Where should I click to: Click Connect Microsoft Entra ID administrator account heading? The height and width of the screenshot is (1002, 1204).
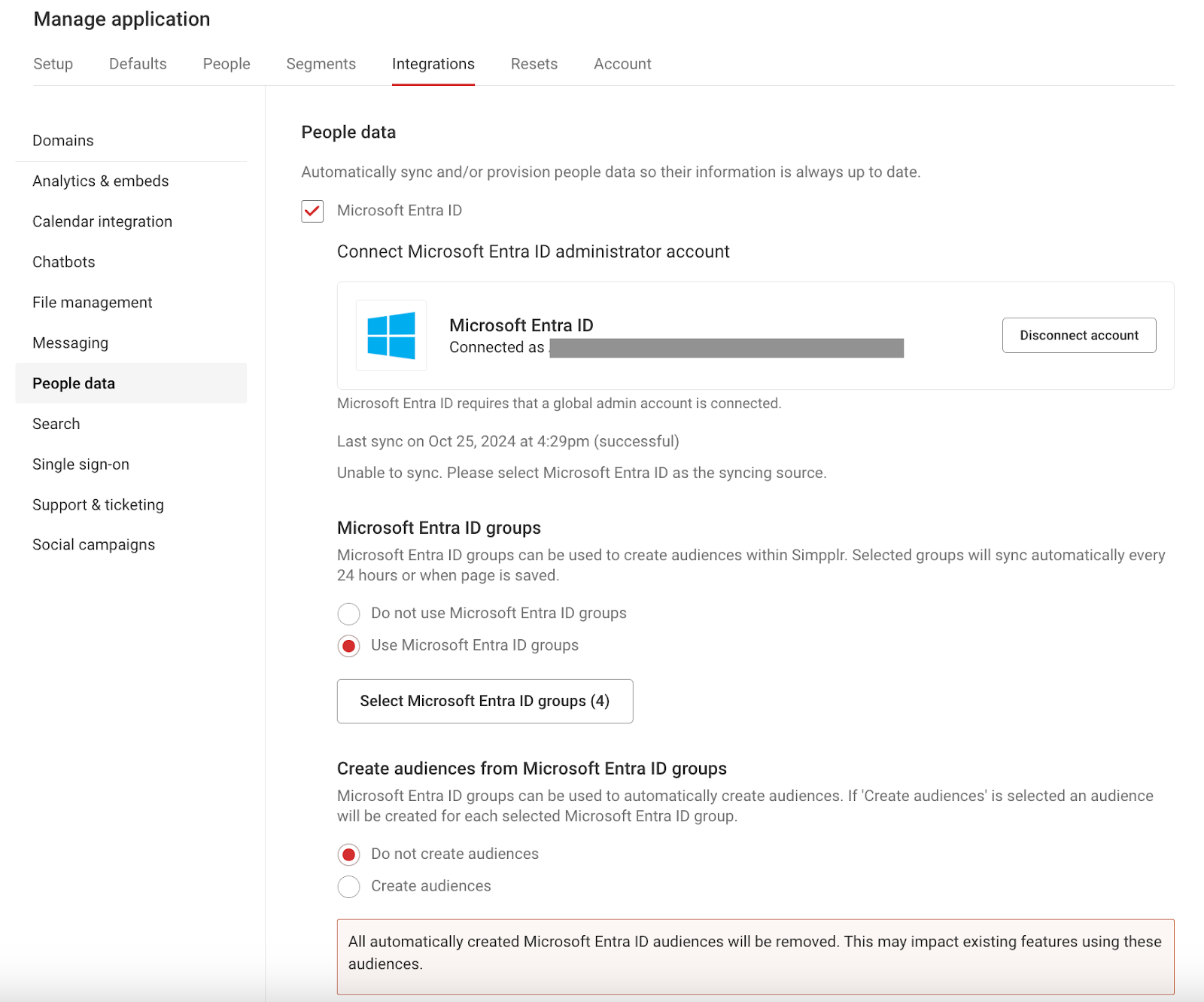click(534, 252)
